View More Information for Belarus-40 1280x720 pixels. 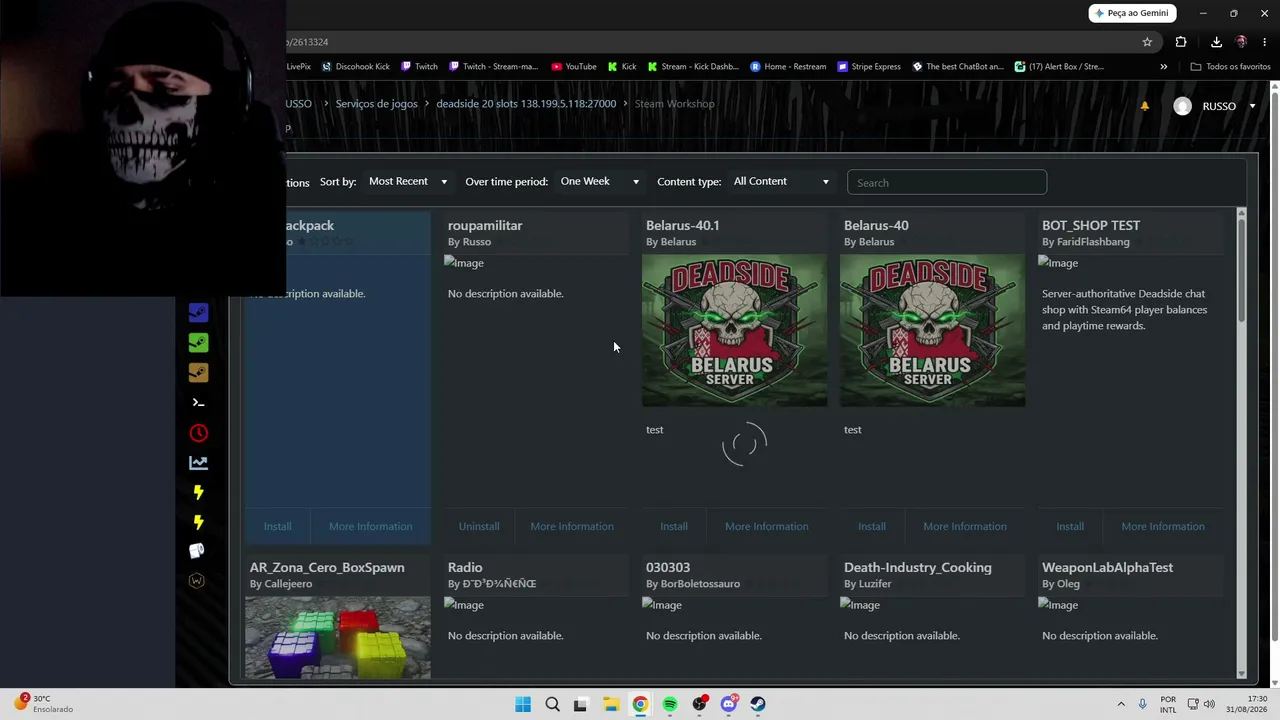pyautogui.click(x=965, y=526)
